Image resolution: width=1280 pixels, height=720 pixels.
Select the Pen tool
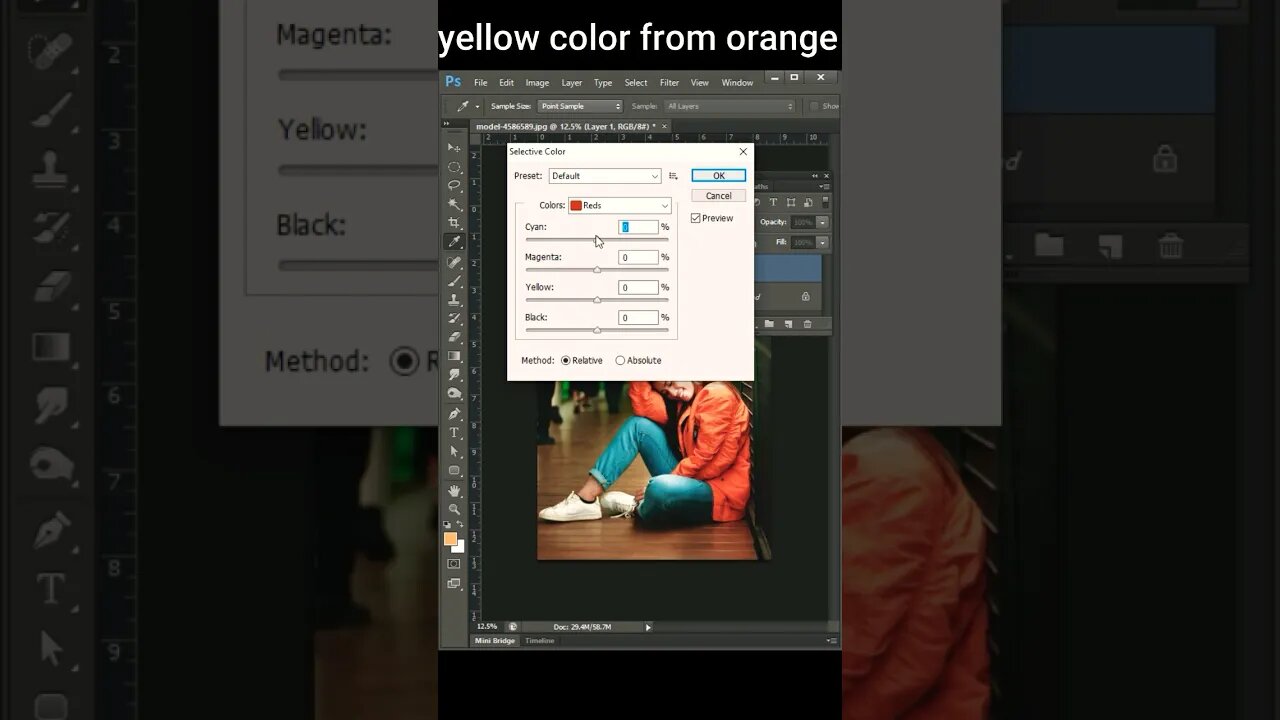pos(454,414)
